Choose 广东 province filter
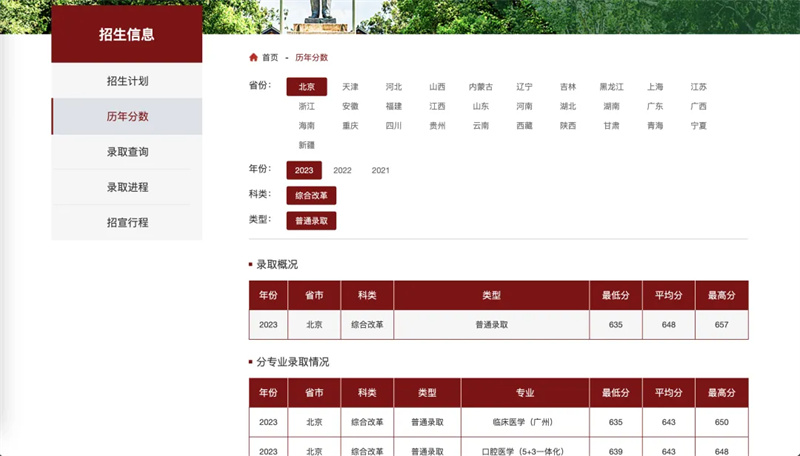This screenshot has width=800, height=456. 655,106
